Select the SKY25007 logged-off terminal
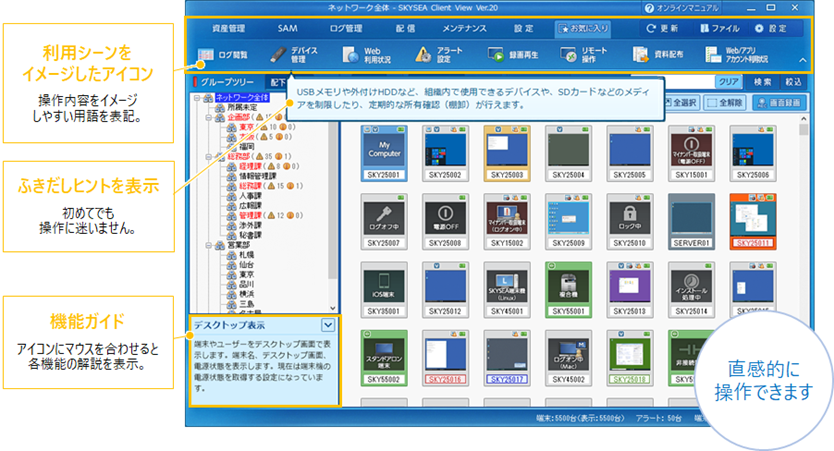The image size is (834, 451). (384, 222)
